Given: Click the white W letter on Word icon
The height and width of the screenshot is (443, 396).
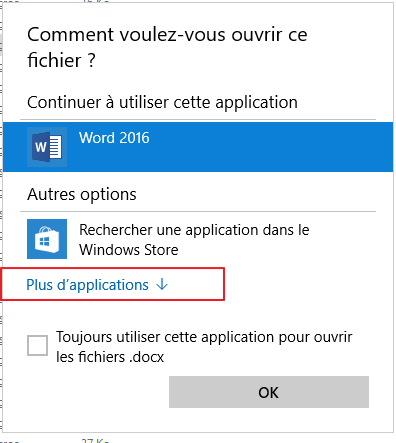Looking at the screenshot, I should tap(41, 147).
